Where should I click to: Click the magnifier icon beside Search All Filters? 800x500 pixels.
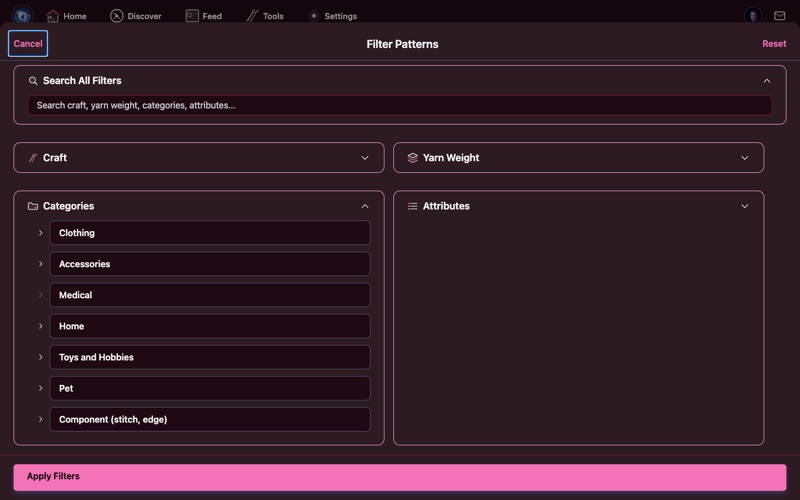click(x=33, y=81)
